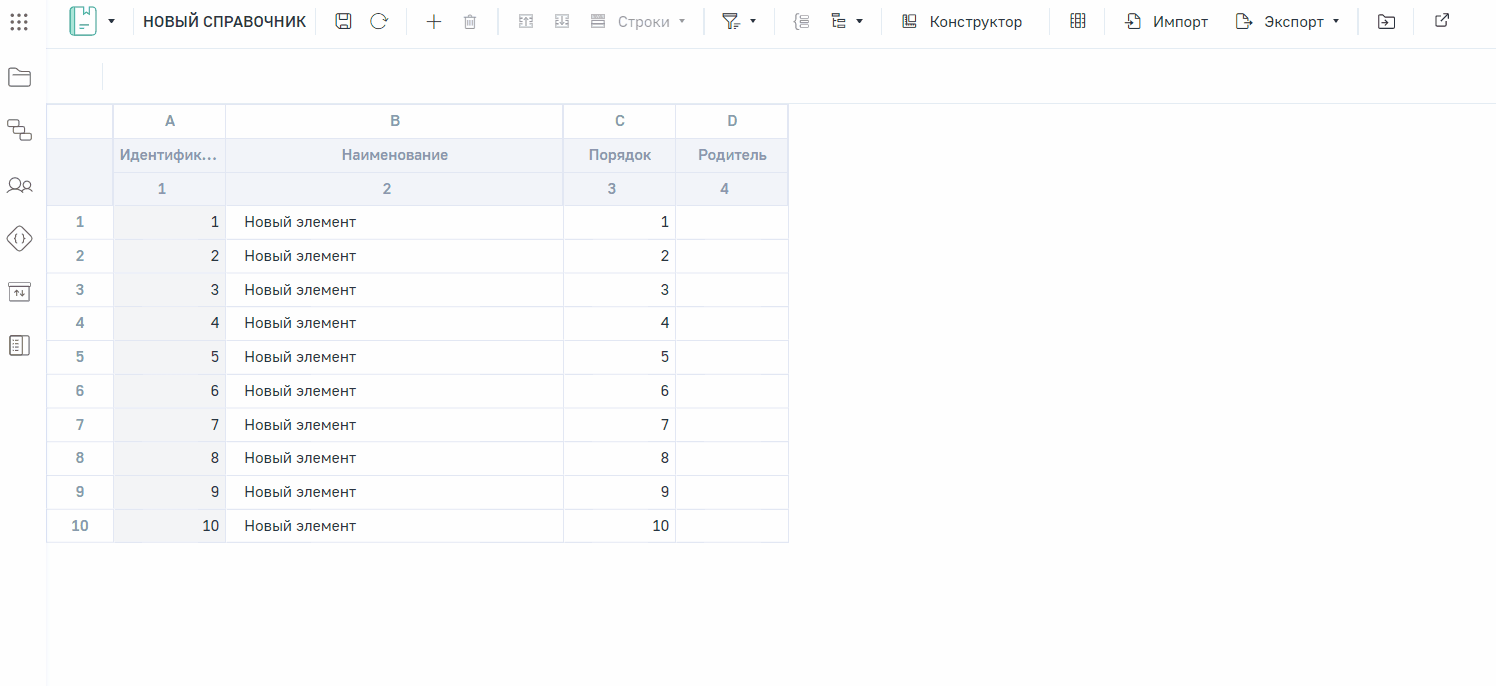Click the insert row above icon
This screenshot has height=686, width=1496.
click(x=526, y=21)
